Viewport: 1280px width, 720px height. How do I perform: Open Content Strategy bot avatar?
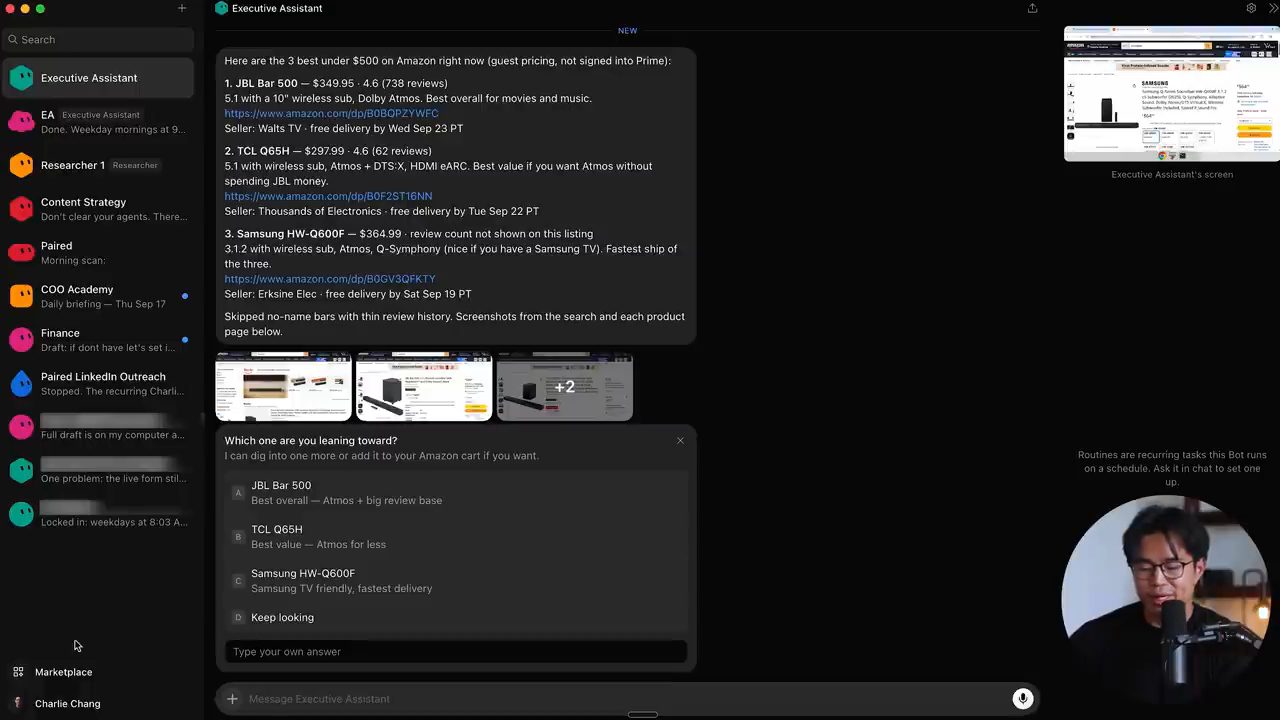pyautogui.click(x=21, y=209)
